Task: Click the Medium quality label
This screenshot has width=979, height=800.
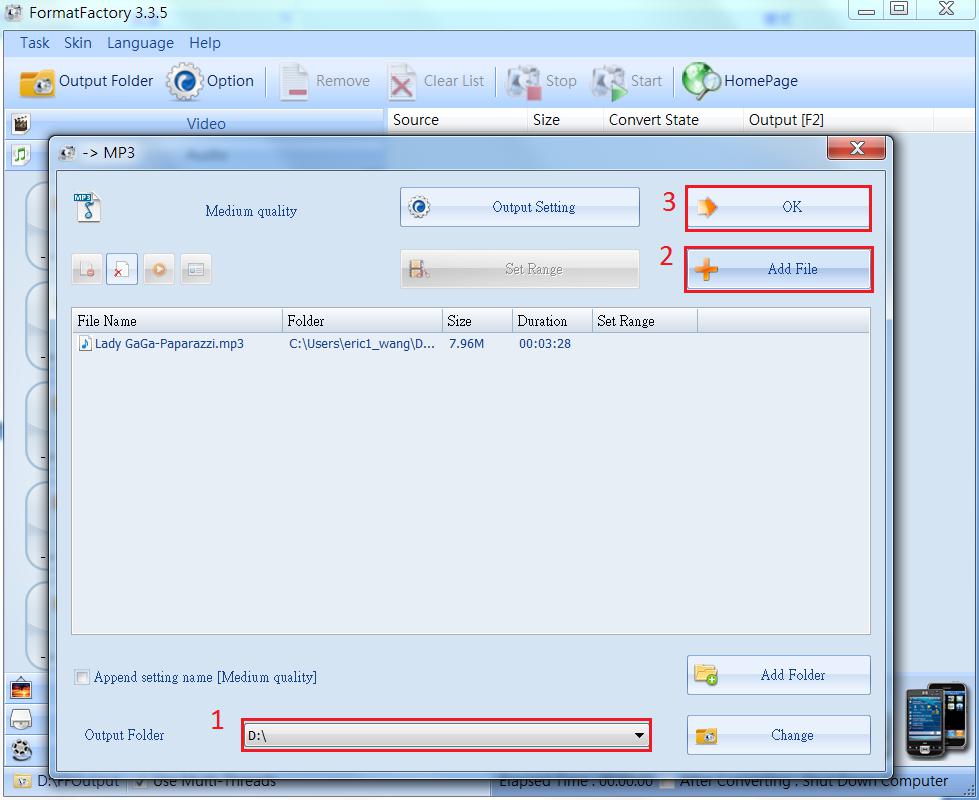Action: tap(251, 211)
